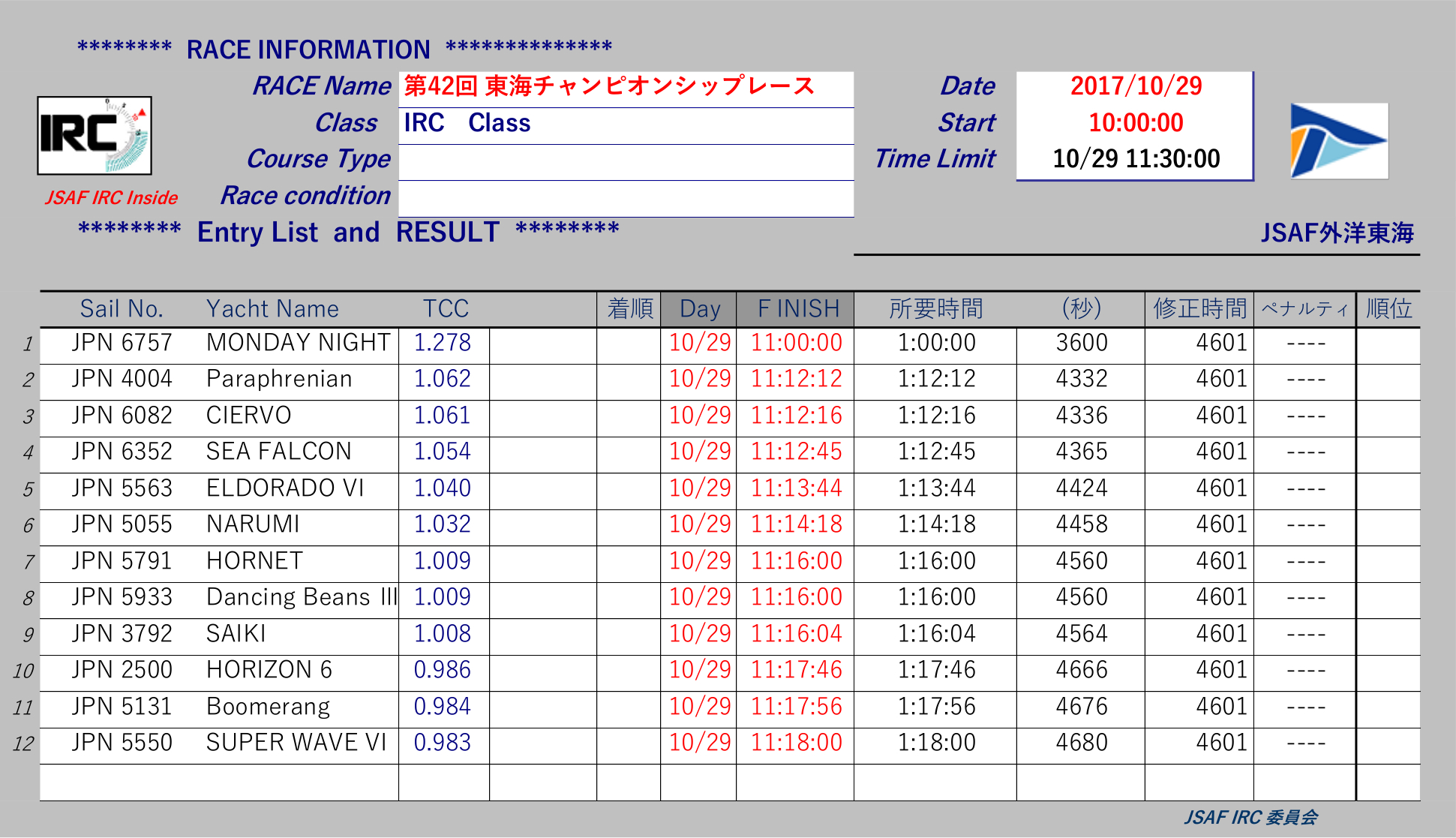This screenshot has height=838, width=1456.
Task: Click the JSAF blue sail logo
Action: pos(1339,141)
